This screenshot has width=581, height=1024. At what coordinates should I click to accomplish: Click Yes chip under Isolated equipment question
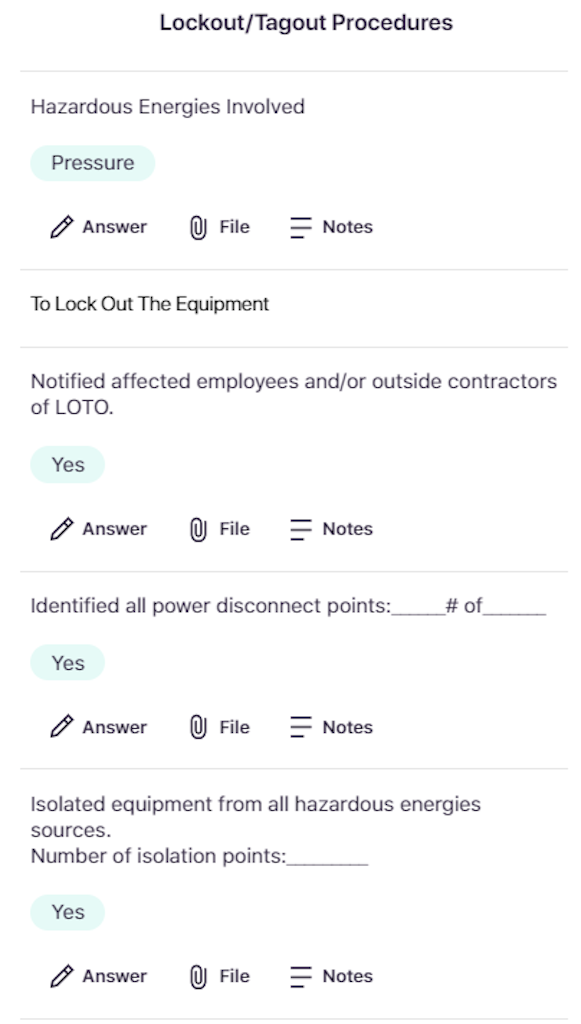[68, 912]
